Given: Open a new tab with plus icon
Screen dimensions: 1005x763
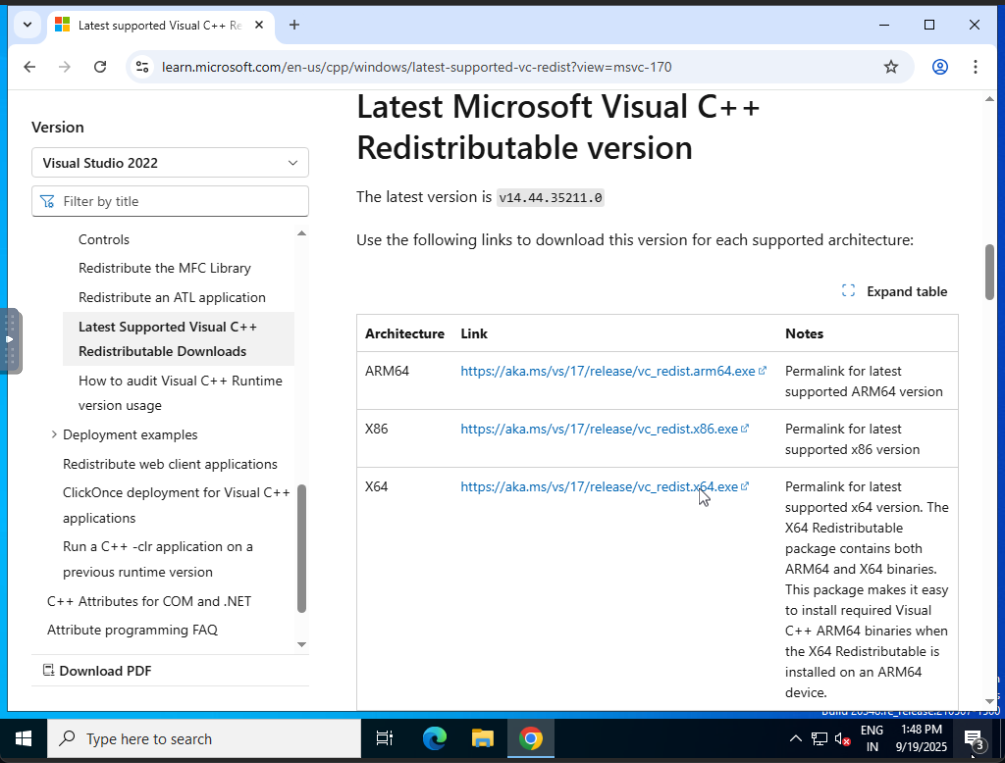Looking at the screenshot, I should 294,25.
